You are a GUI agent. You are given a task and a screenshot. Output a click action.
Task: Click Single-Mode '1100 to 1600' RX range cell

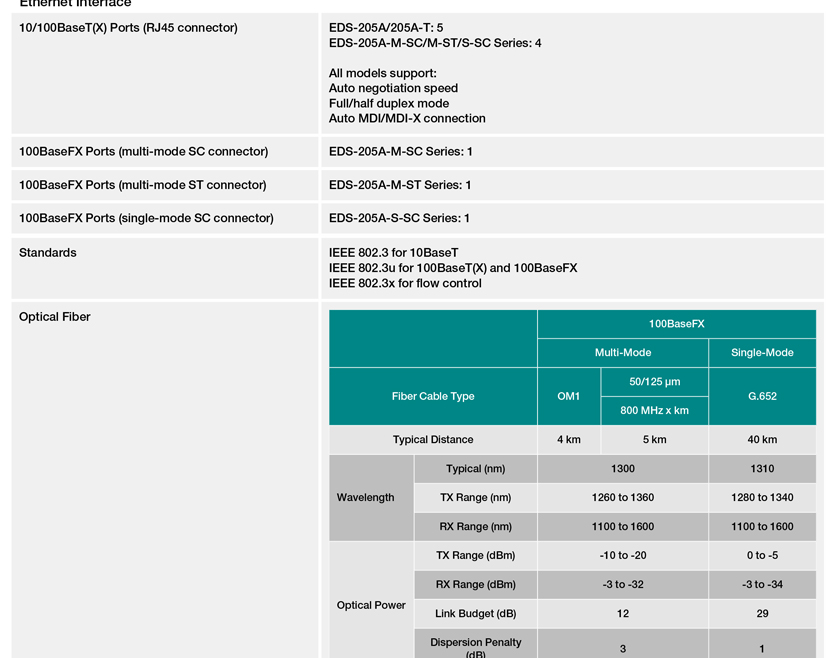[x=762, y=527]
